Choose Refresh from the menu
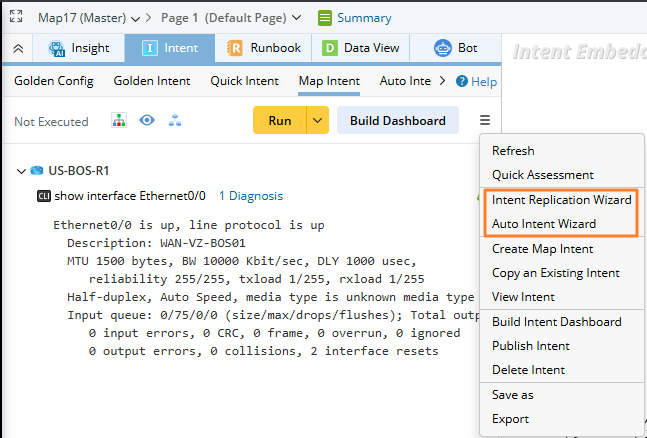The height and width of the screenshot is (438, 647). point(562,151)
